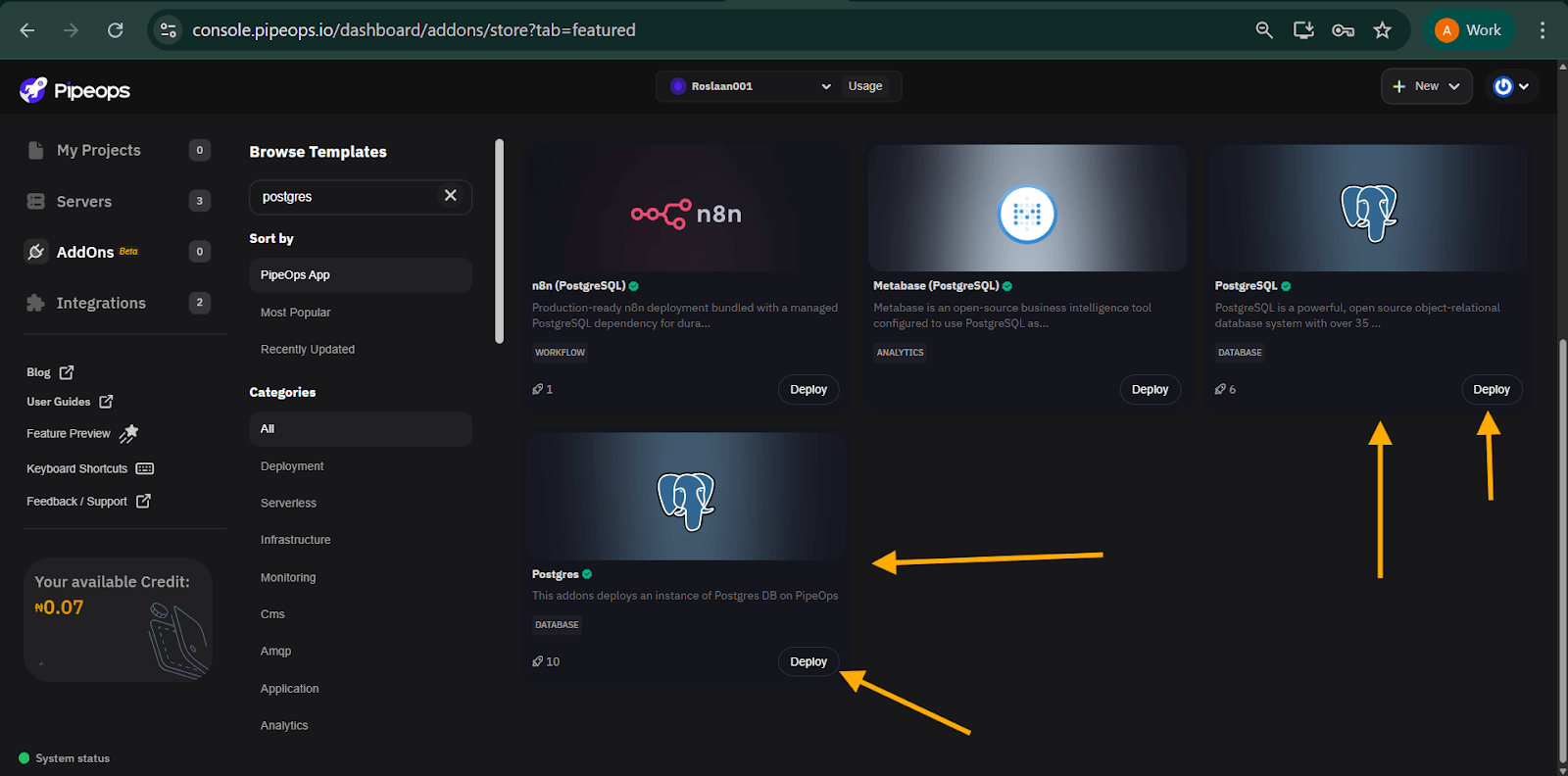Check the System status indicator
Viewport: 1568px width, 776px height.
(64, 758)
